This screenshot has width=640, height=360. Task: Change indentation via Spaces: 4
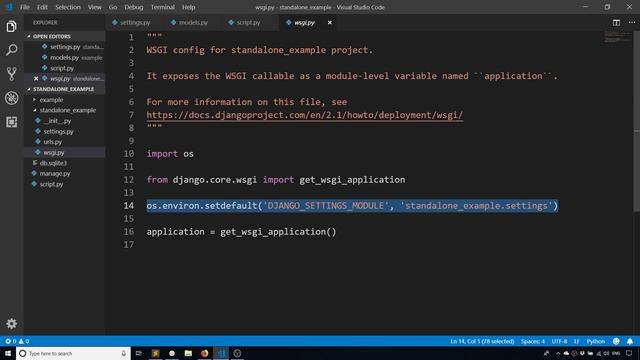click(x=533, y=341)
